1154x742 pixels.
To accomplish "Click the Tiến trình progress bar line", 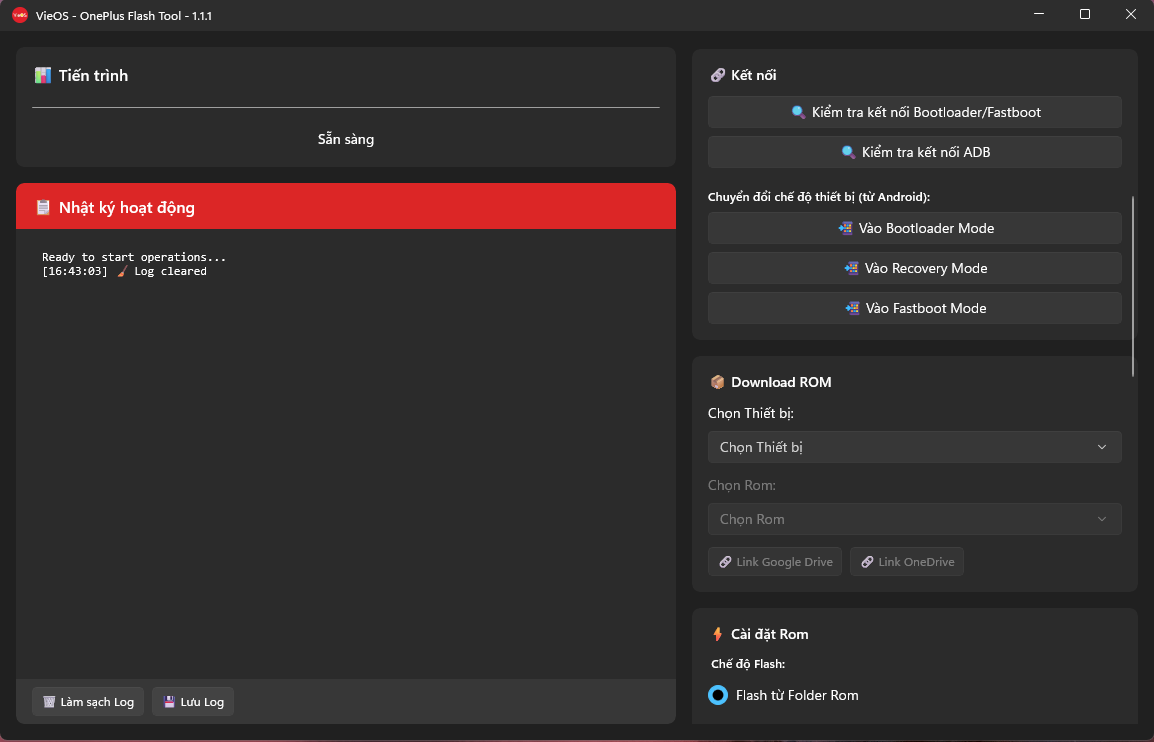I will click(346, 107).
